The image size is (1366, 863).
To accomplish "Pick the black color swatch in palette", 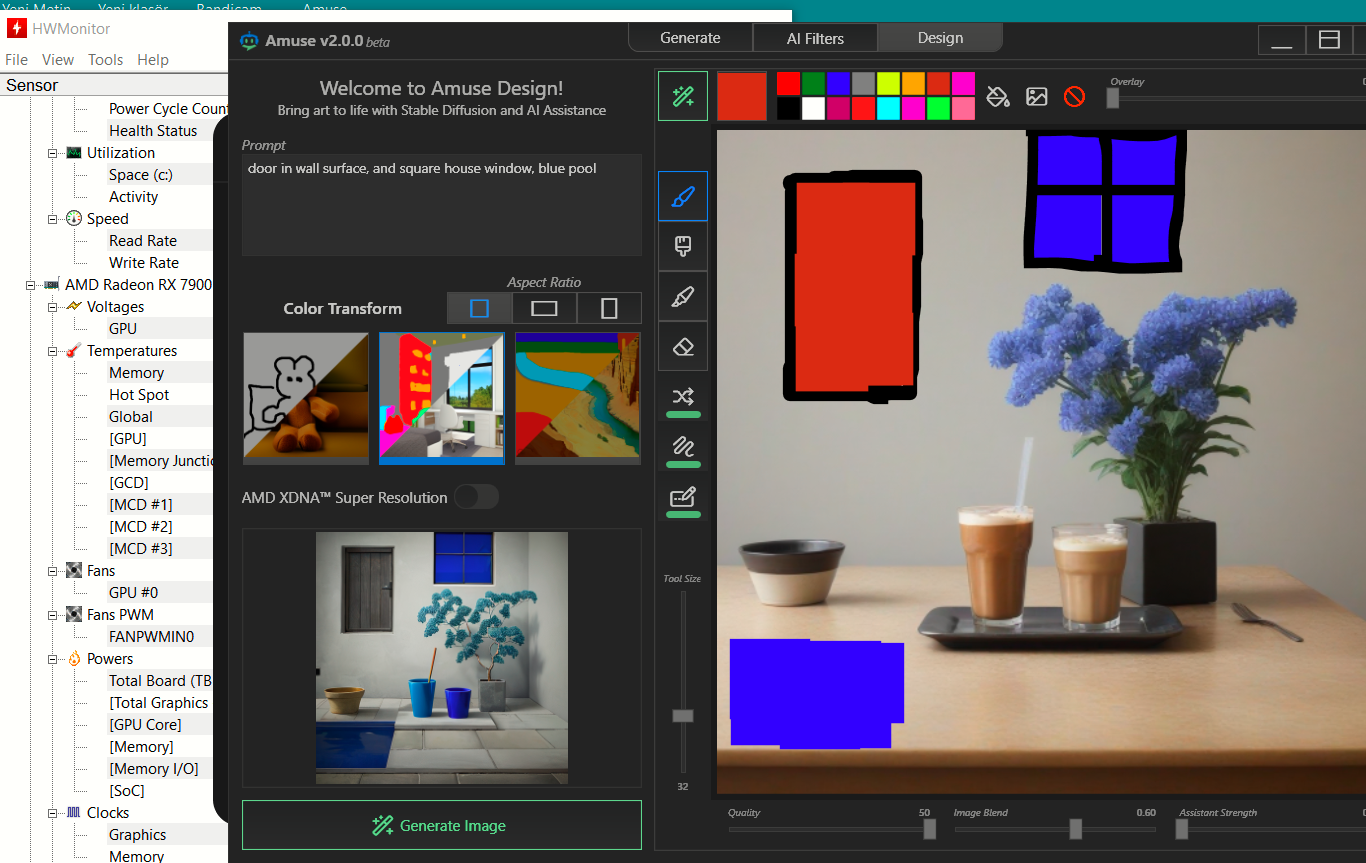I will (x=788, y=108).
